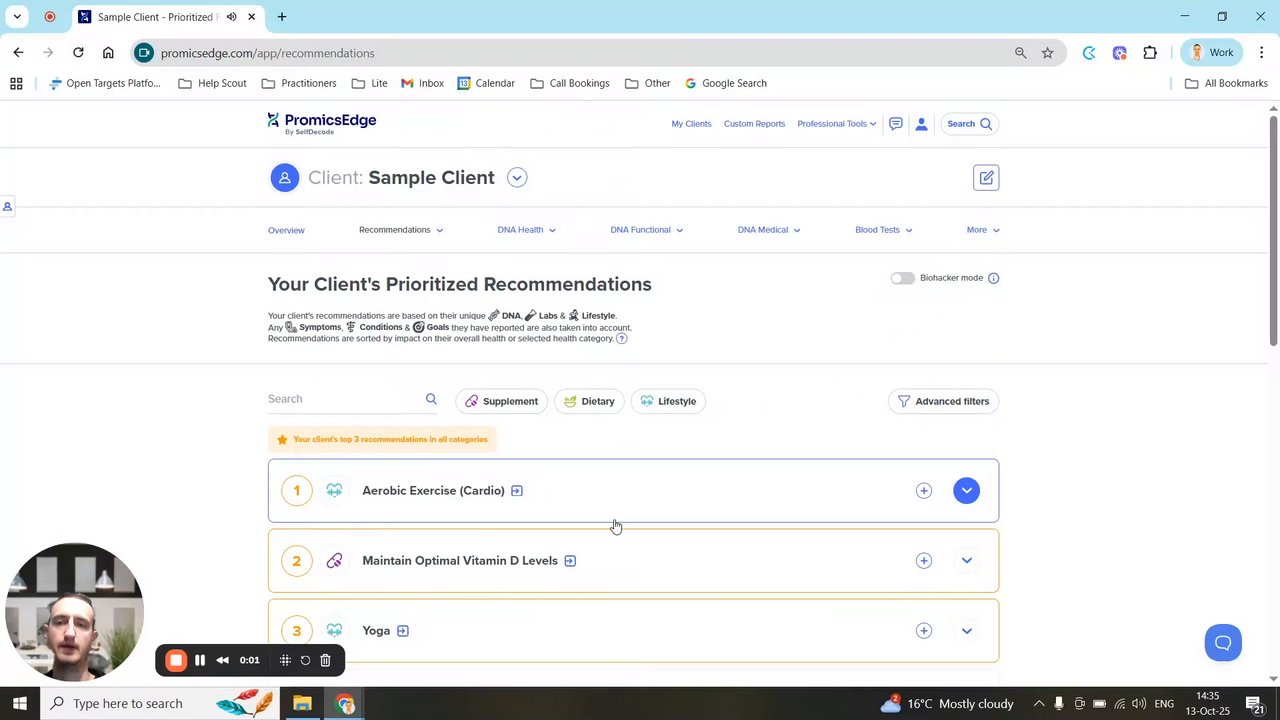Open the Inbox Gmail bookmark
1280x720 pixels.
click(422, 84)
